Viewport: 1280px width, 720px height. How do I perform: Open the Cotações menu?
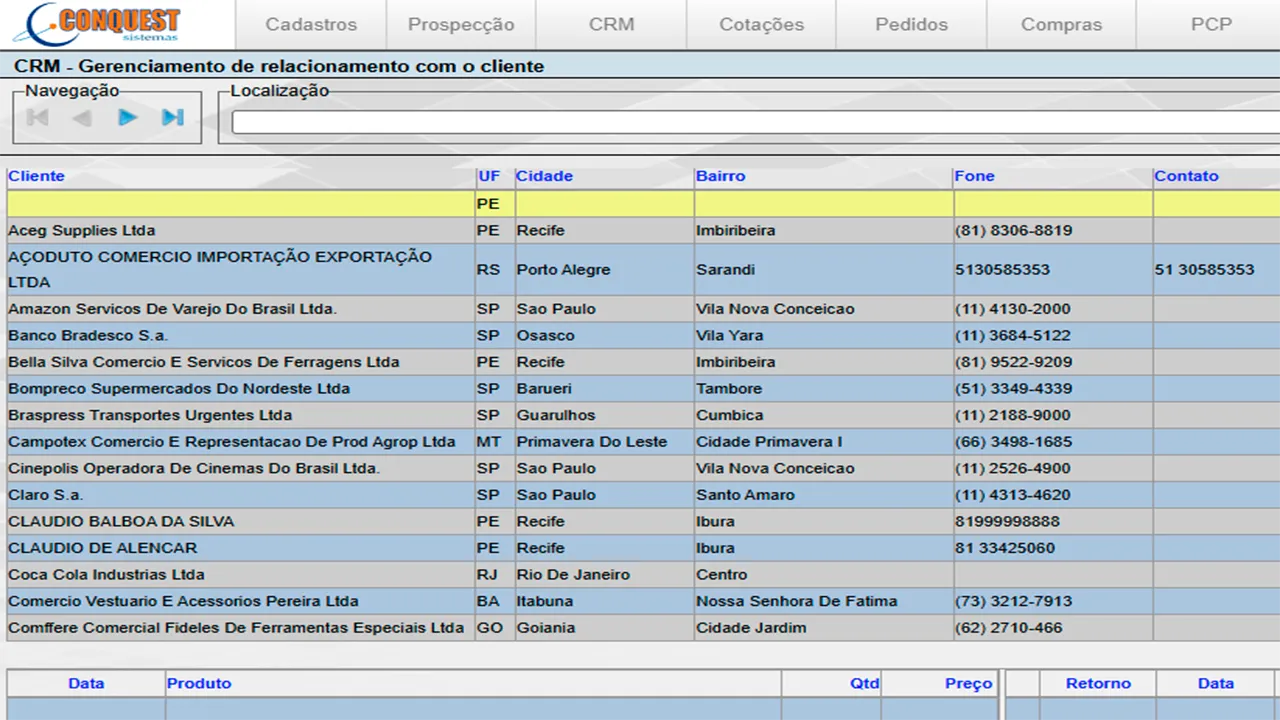(x=761, y=24)
